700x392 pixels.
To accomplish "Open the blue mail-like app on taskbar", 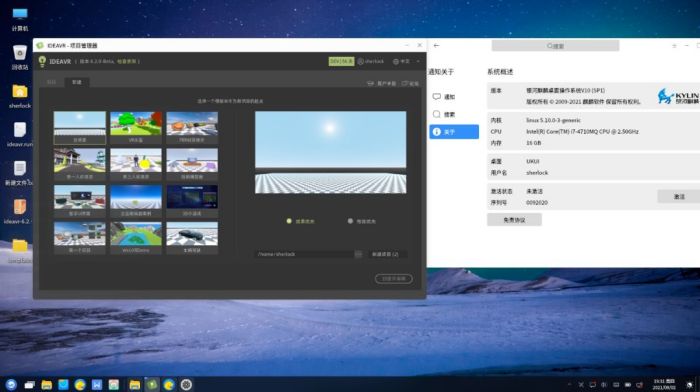I will [63, 384].
